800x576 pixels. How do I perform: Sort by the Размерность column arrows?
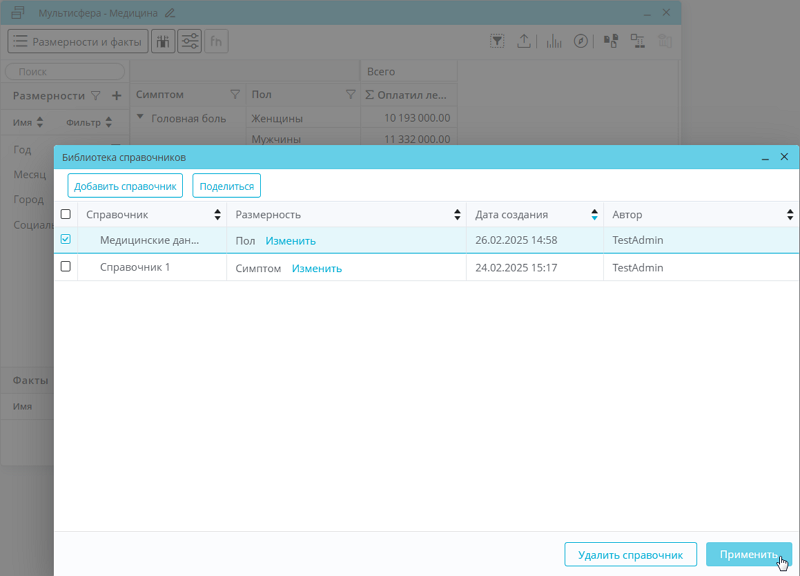pos(458,215)
